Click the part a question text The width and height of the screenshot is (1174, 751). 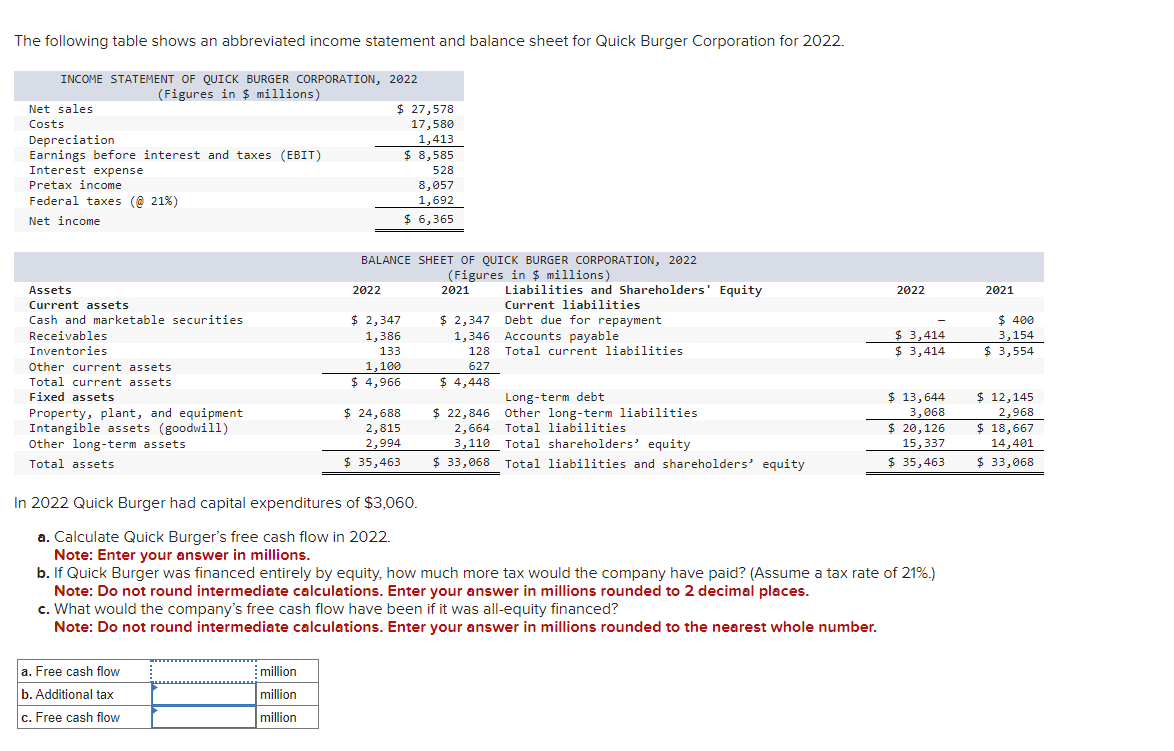point(198,539)
